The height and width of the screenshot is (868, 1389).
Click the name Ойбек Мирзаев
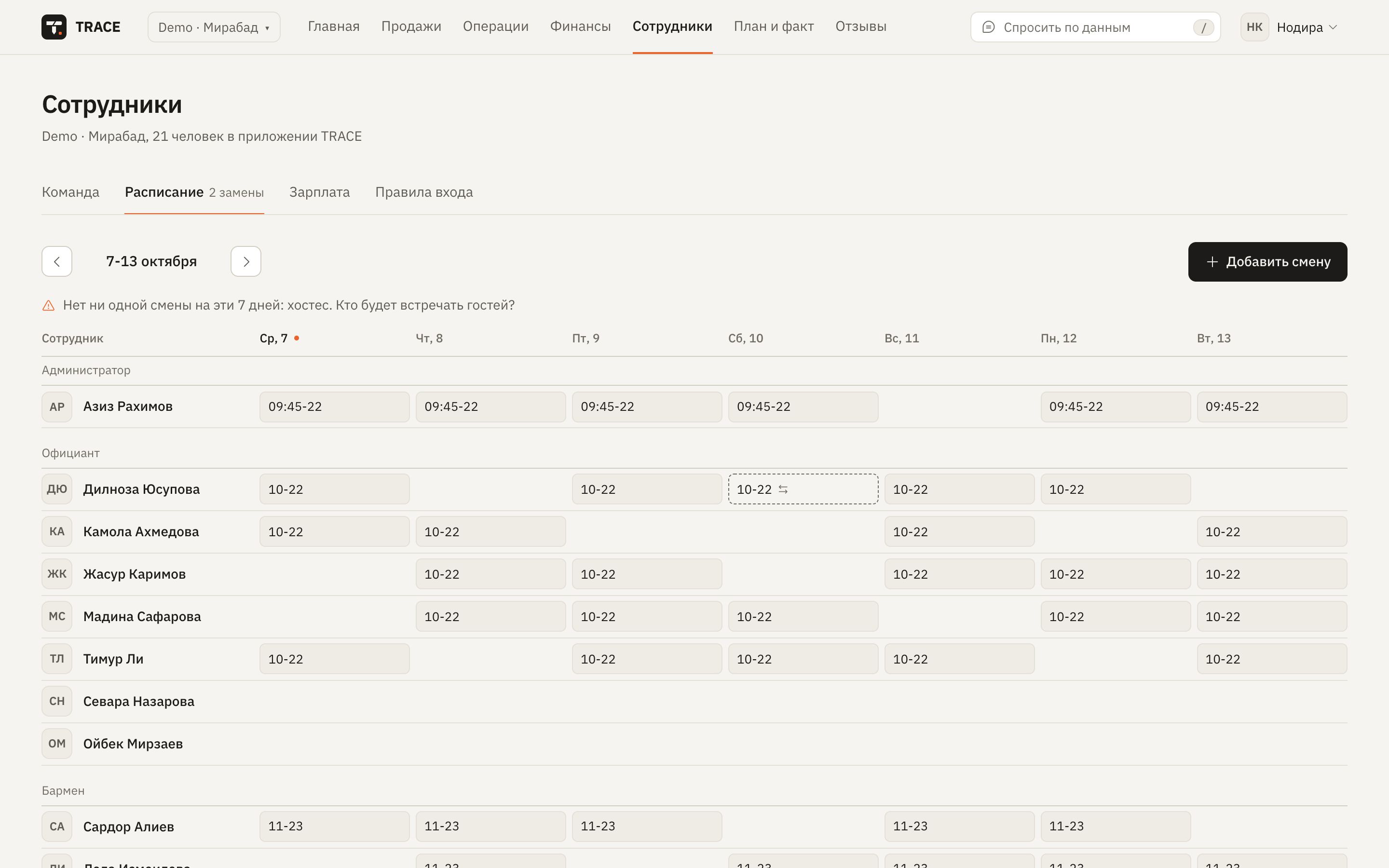coord(133,744)
